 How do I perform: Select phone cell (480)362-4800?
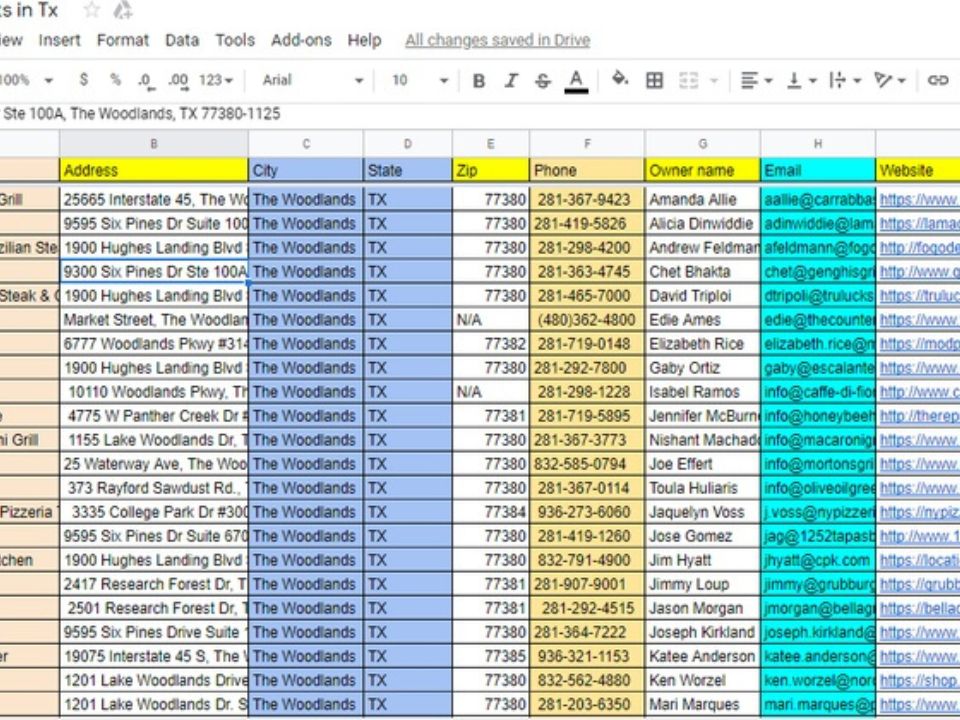(x=587, y=320)
